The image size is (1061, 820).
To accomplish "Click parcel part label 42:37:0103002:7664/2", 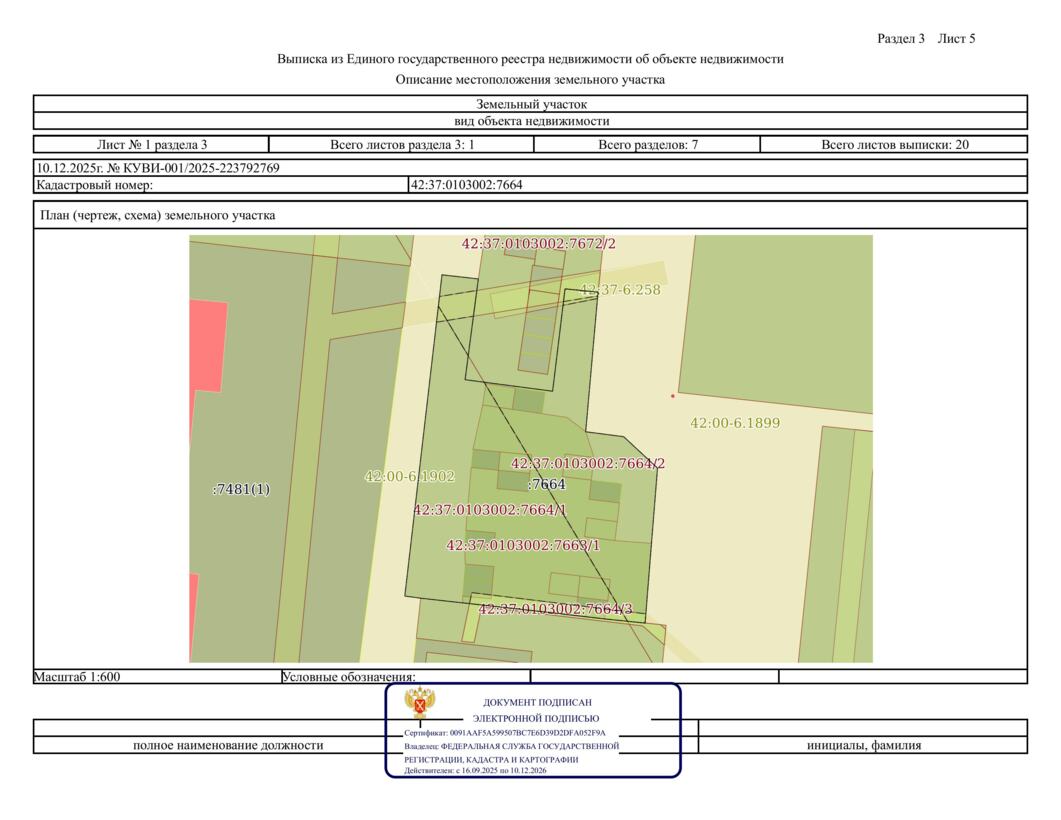I will pyautogui.click(x=588, y=464).
